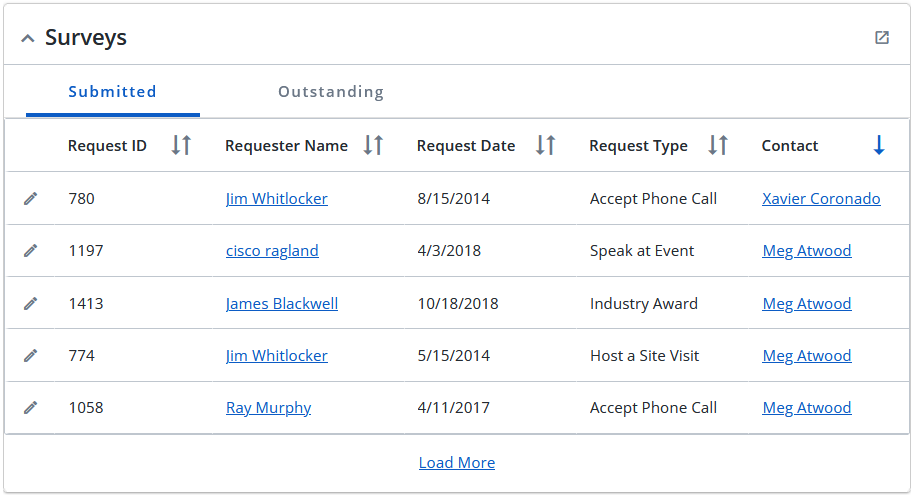Open Surveys in a new window icon
The image size is (915, 495).
click(882, 37)
